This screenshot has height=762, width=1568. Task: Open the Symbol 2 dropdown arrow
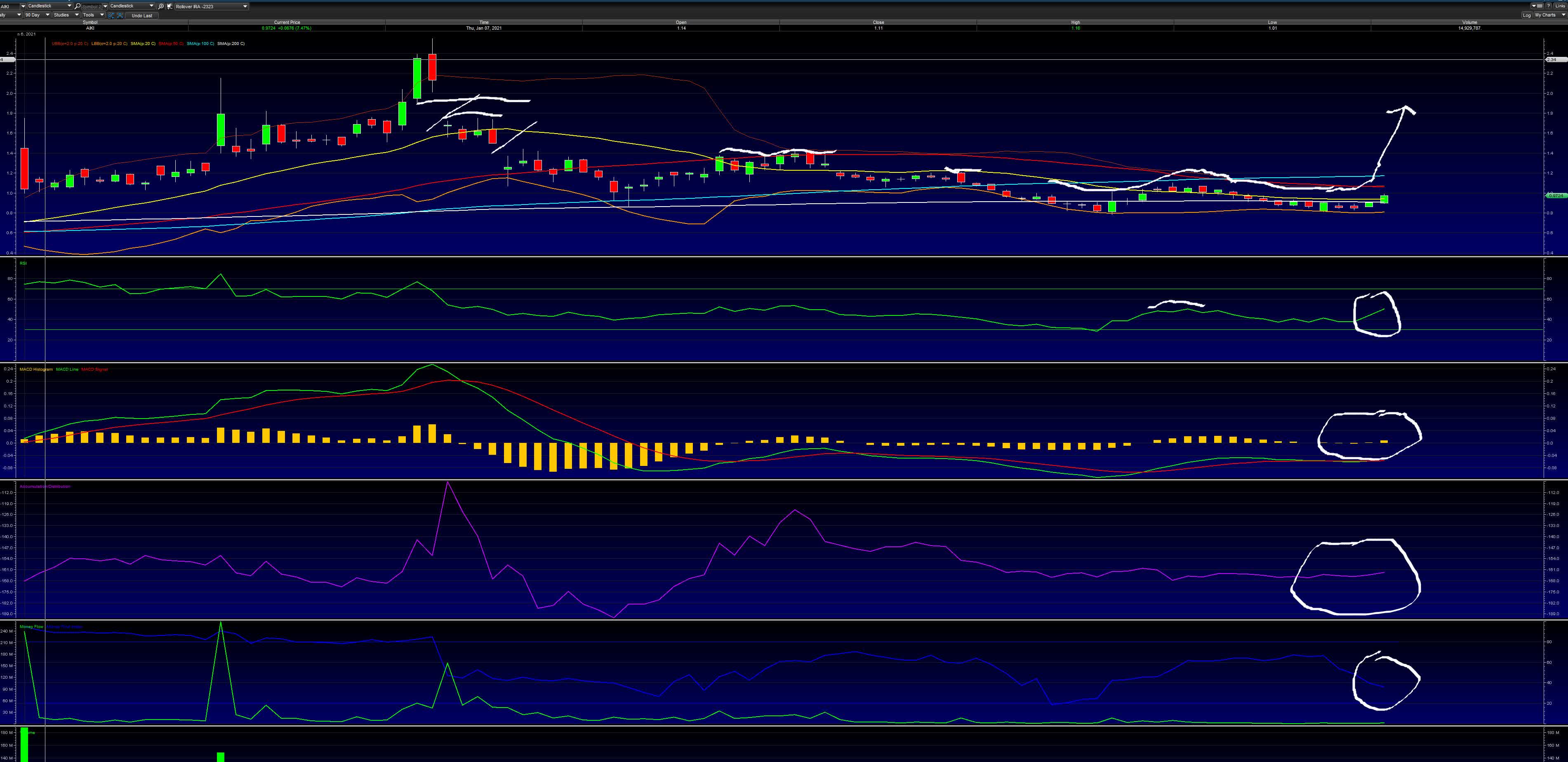[x=105, y=6]
